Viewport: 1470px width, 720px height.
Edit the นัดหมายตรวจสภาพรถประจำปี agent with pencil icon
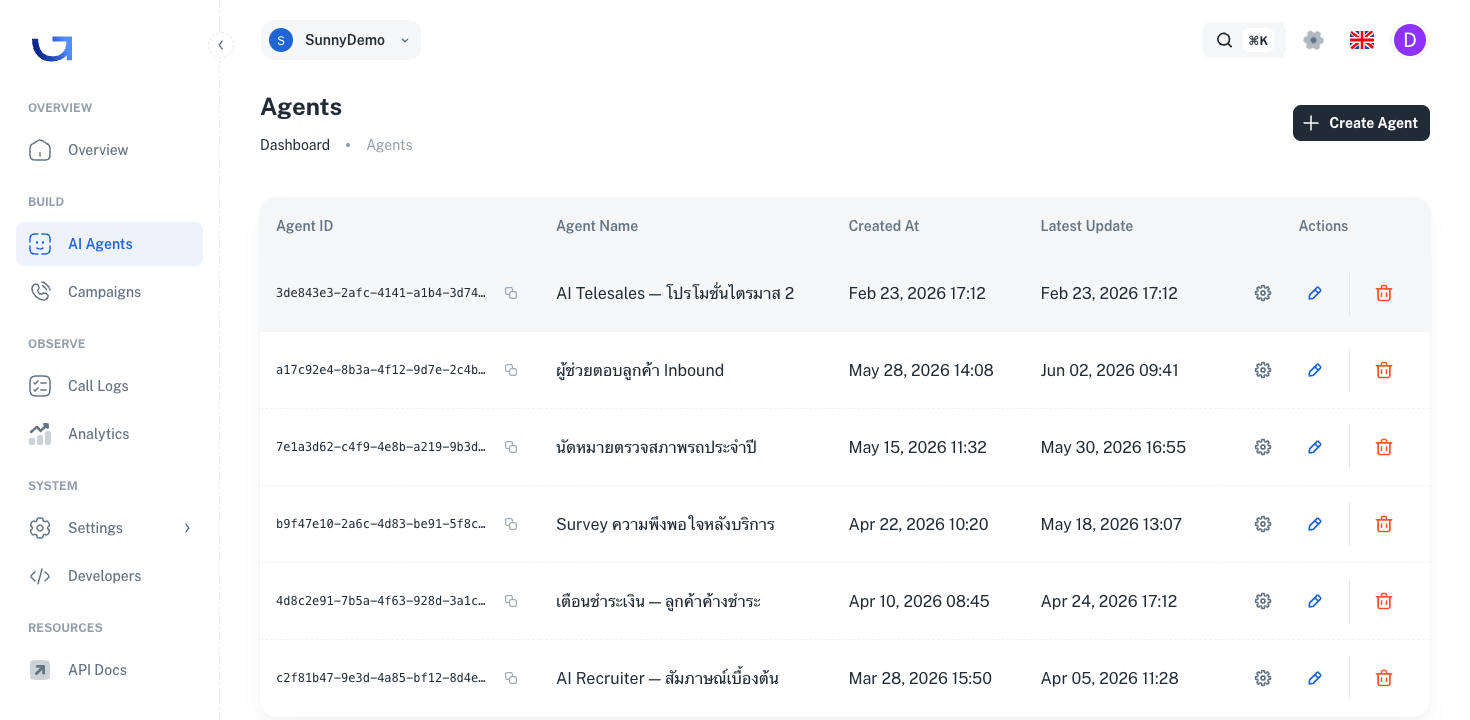pyautogui.click(x=1315, y=447)
